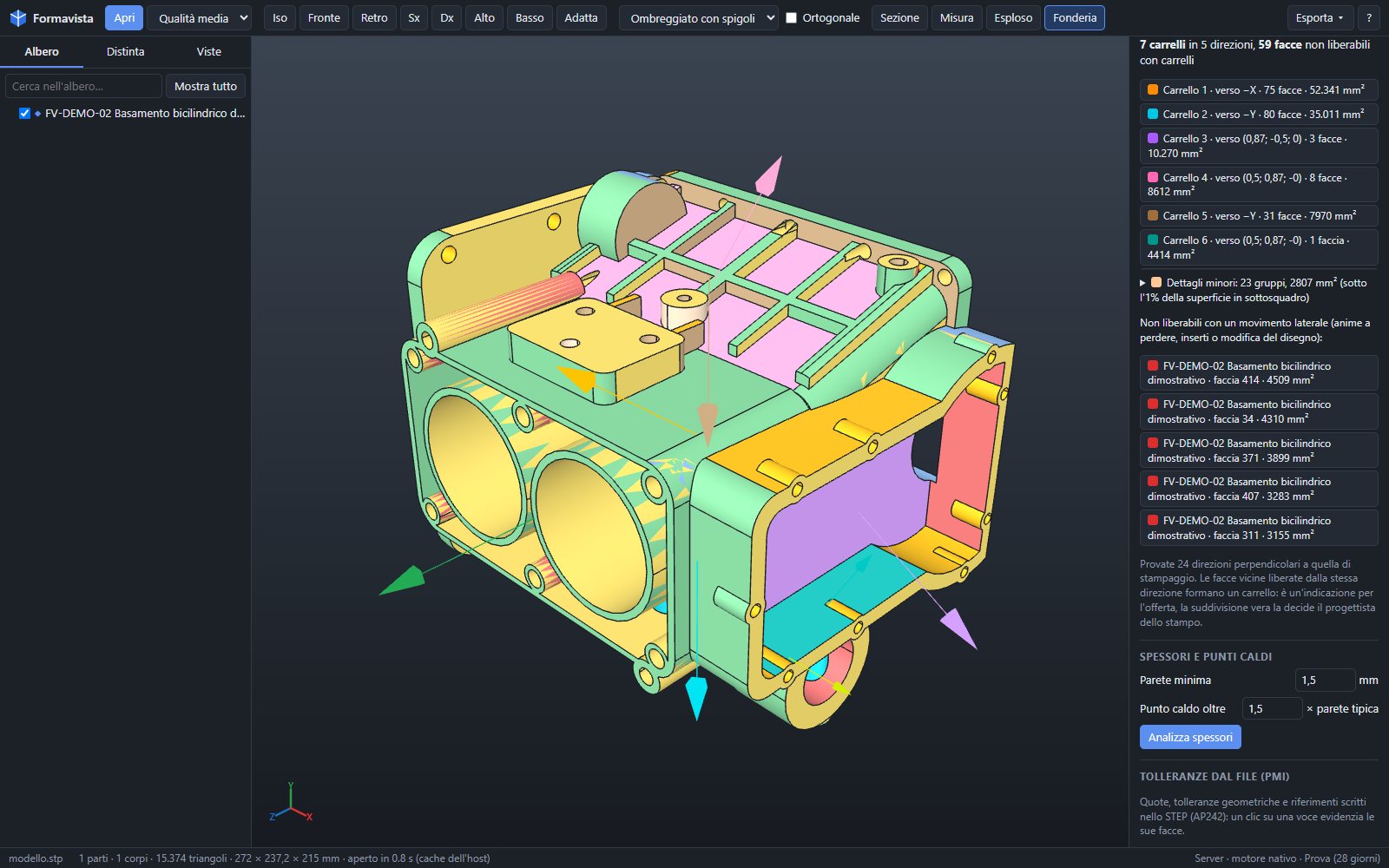The height and width of the screenshot is (868, 1389).
Task: Switch to the Albero tab
Action: click(x=42, y=52)
